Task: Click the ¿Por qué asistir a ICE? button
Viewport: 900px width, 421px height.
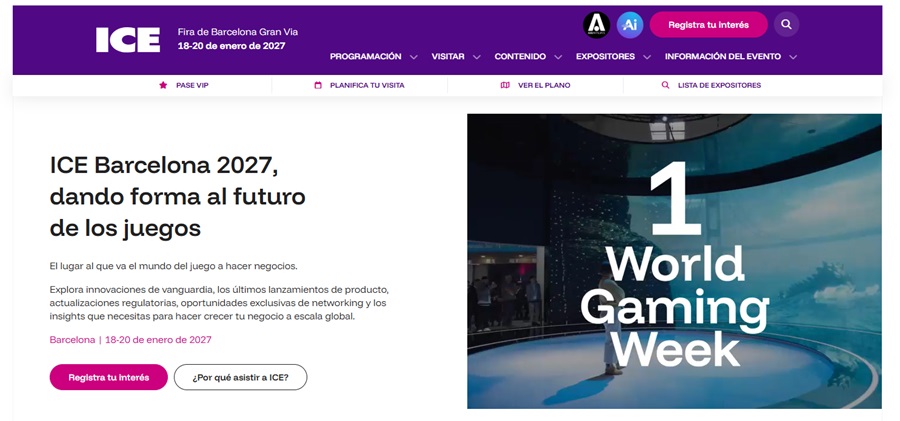Action: 240,377
